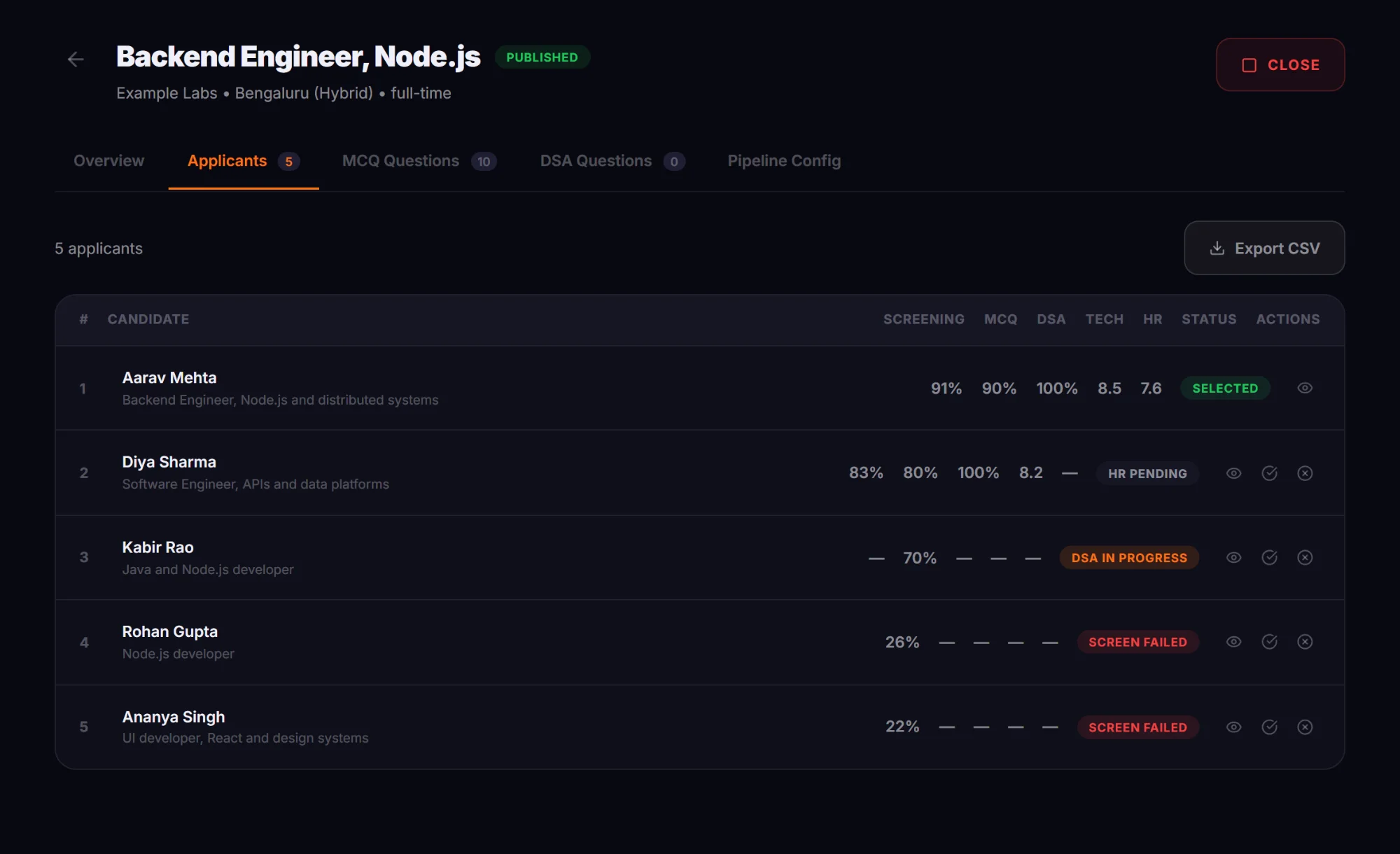Click Aarav Mehta's 91% screening score
Image resolution: width=1400 pixels, height=854 pixels.
[x=946, y=388]
